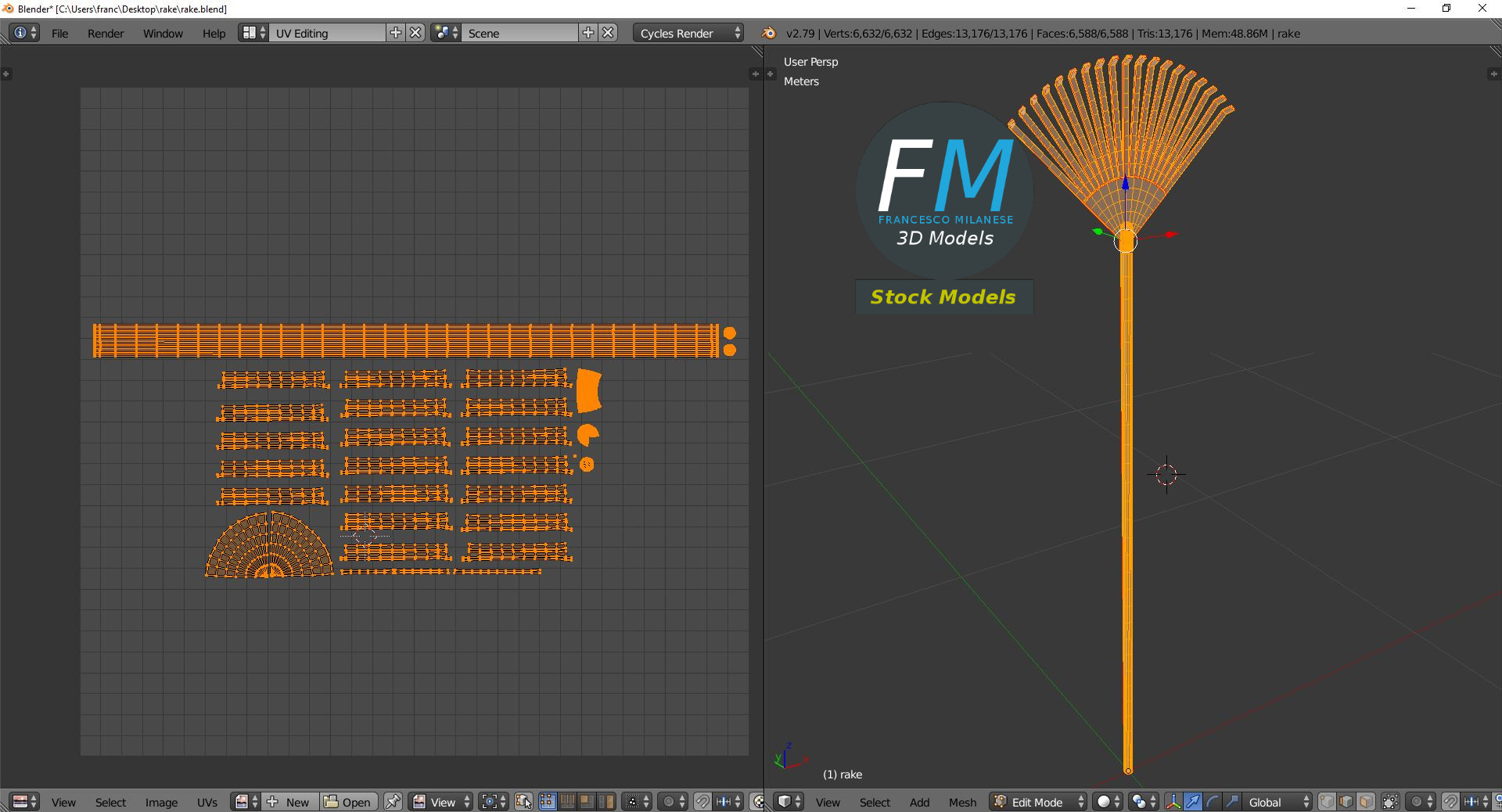Pin the current image in the UV editor
The image size is (1502, 812).
pyautogui.click(x=393, y=802)
